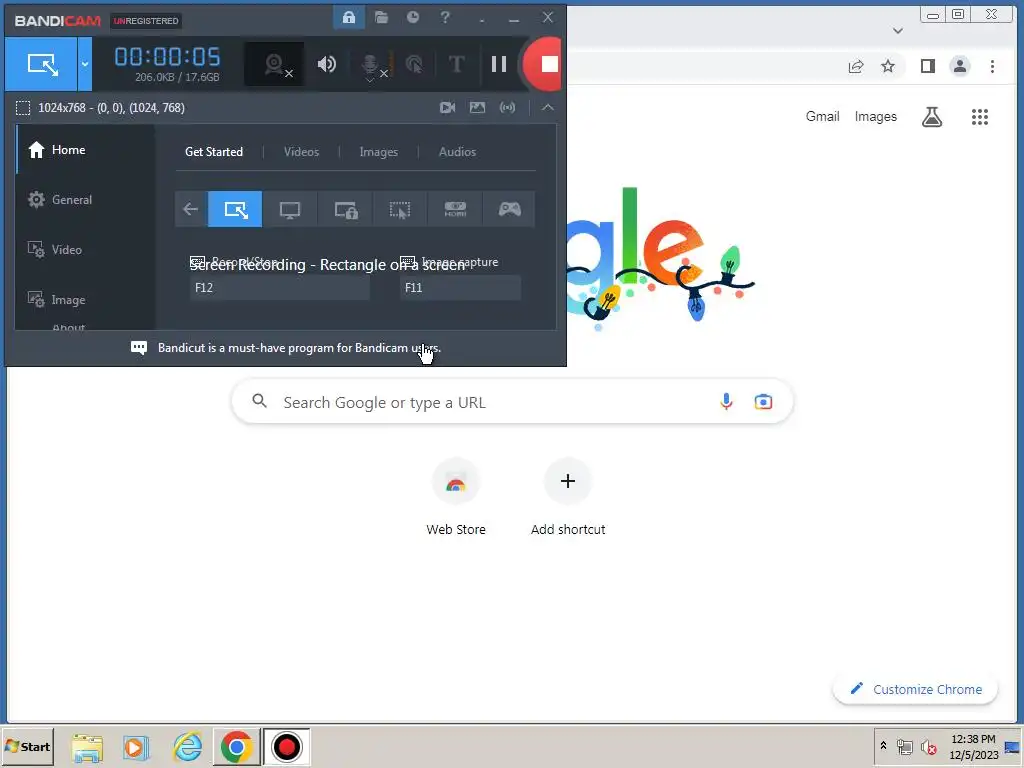
Task: Click the Bandicut promotional message
Action: 299,347
